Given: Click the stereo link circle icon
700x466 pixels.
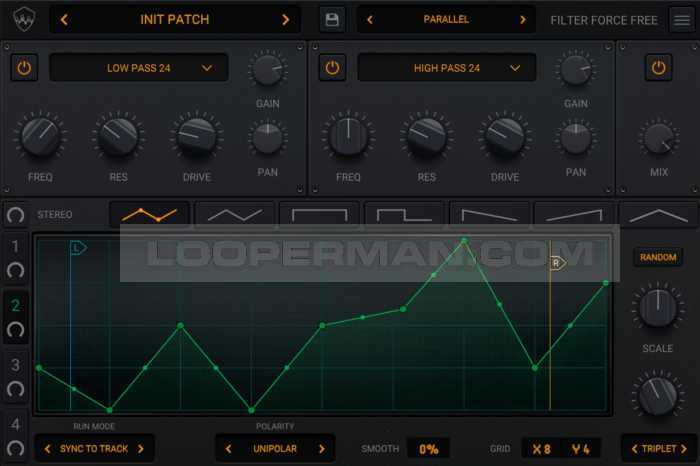Looking at the screenshot, I should (x=15, y=215).
